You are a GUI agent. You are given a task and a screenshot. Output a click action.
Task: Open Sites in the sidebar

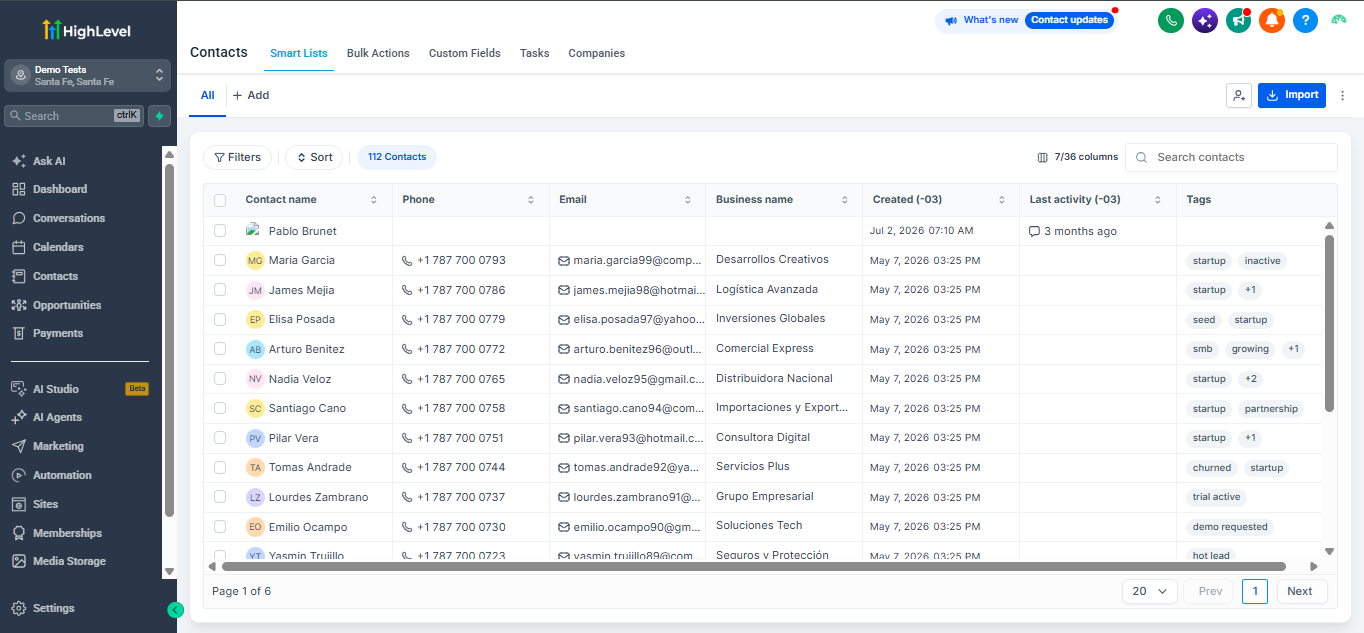(x=35, y=504)
